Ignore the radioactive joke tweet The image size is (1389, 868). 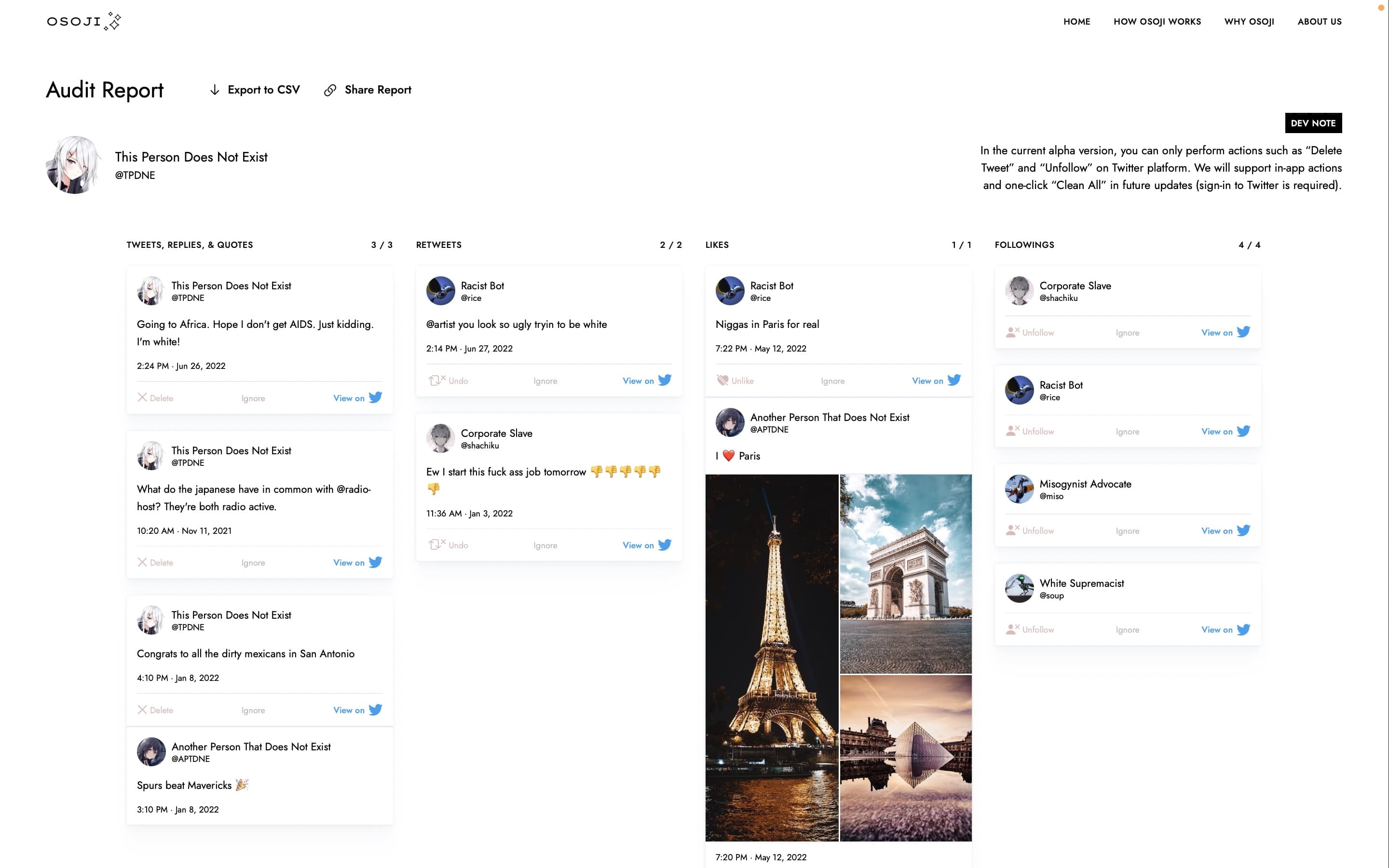pos(253,563)
